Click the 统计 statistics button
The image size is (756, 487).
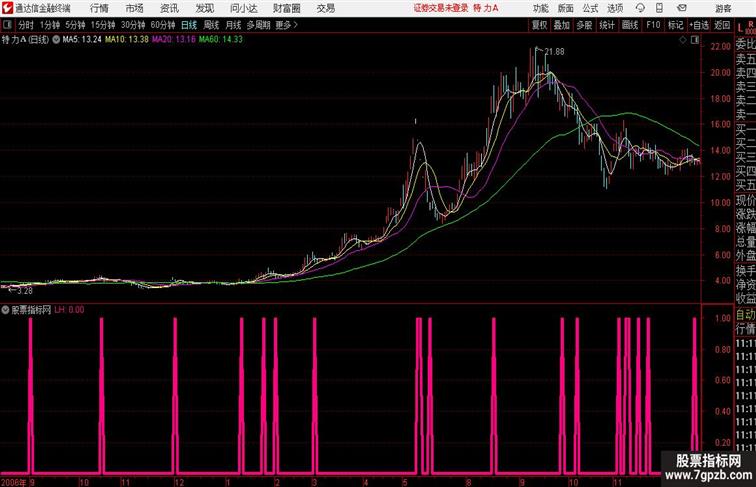tap(607, 25)
